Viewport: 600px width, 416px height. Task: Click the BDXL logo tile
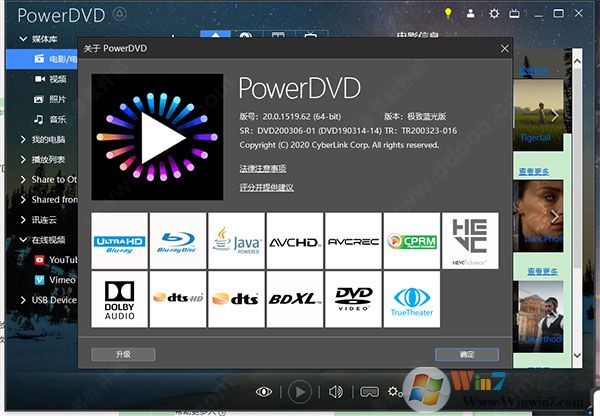pos(295,299)
